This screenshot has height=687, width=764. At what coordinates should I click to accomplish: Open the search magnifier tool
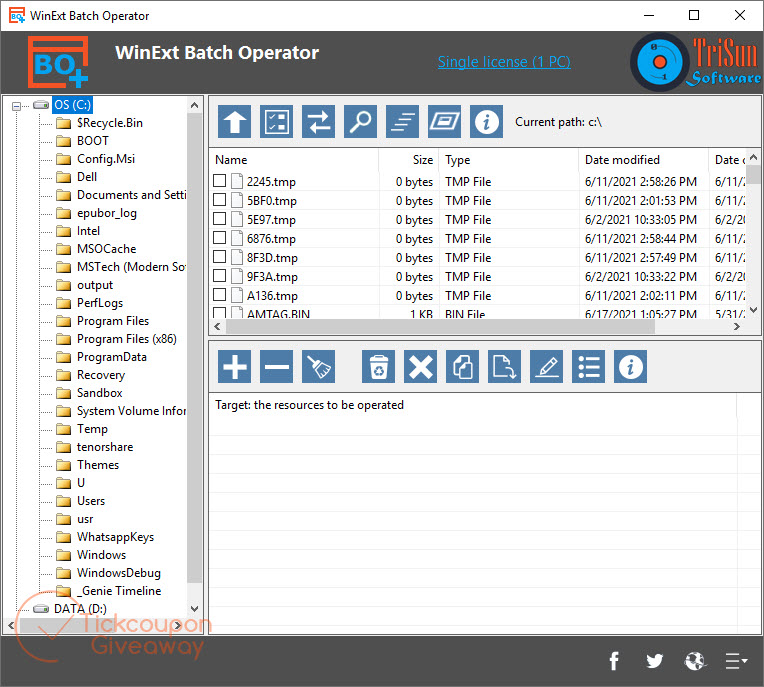pyautogui.click(x=360, y=122)
